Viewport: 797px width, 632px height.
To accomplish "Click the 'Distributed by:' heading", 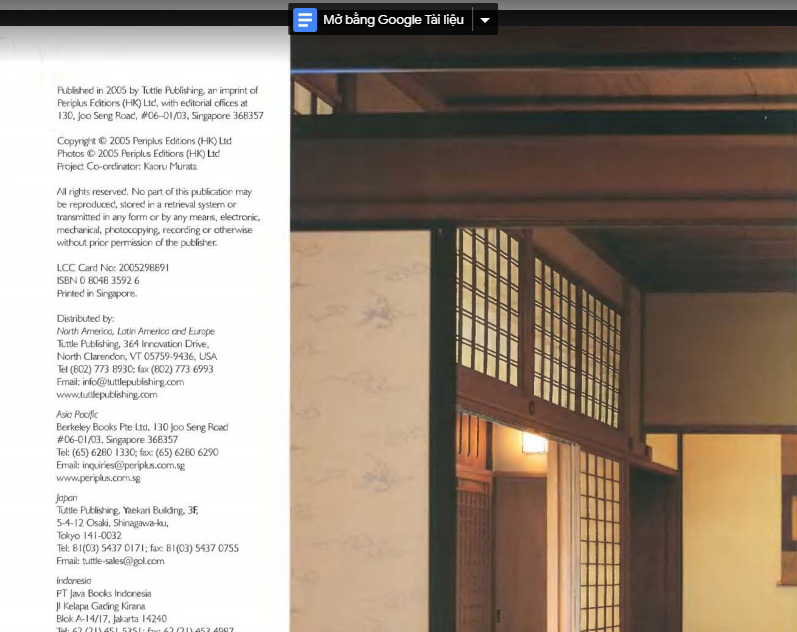I will pyautogui.click(x=85, y=318).
